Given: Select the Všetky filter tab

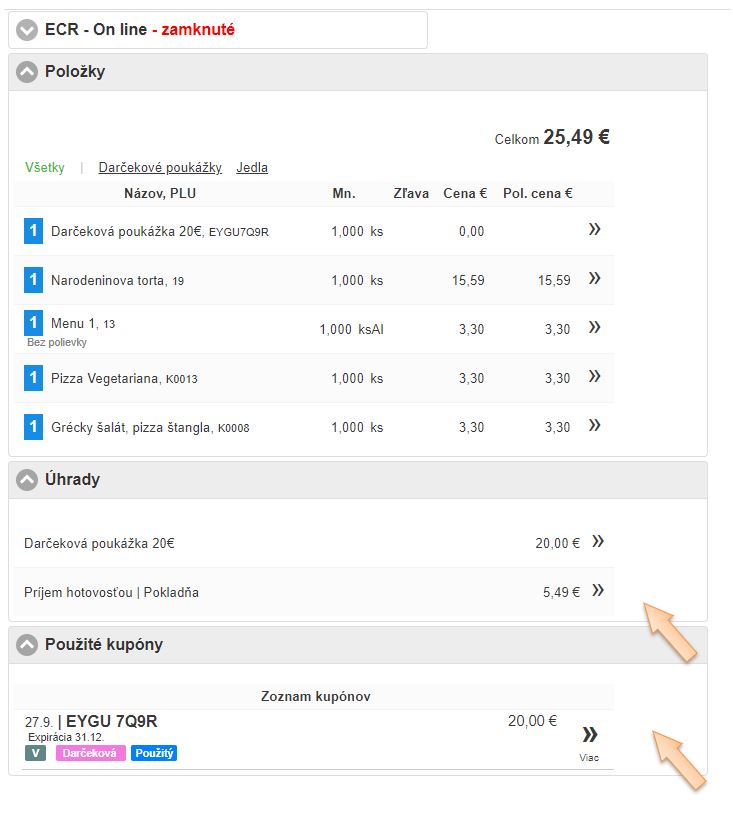Looking at the screenshot, I should pos(45,168).
